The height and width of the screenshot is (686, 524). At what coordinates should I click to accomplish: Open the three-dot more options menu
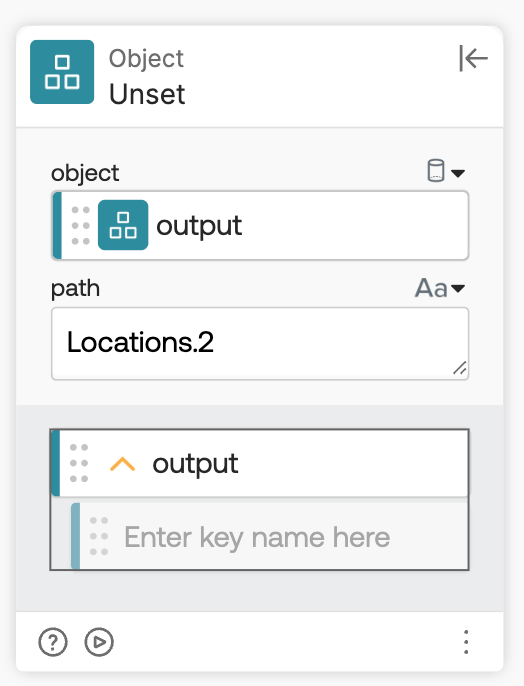tap(466, 642)
